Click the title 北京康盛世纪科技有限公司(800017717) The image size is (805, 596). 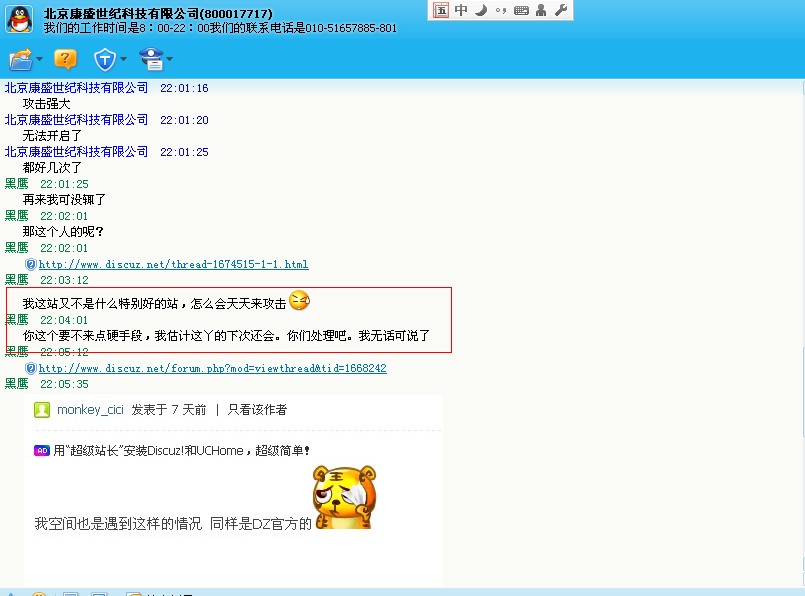click(158, 13)
